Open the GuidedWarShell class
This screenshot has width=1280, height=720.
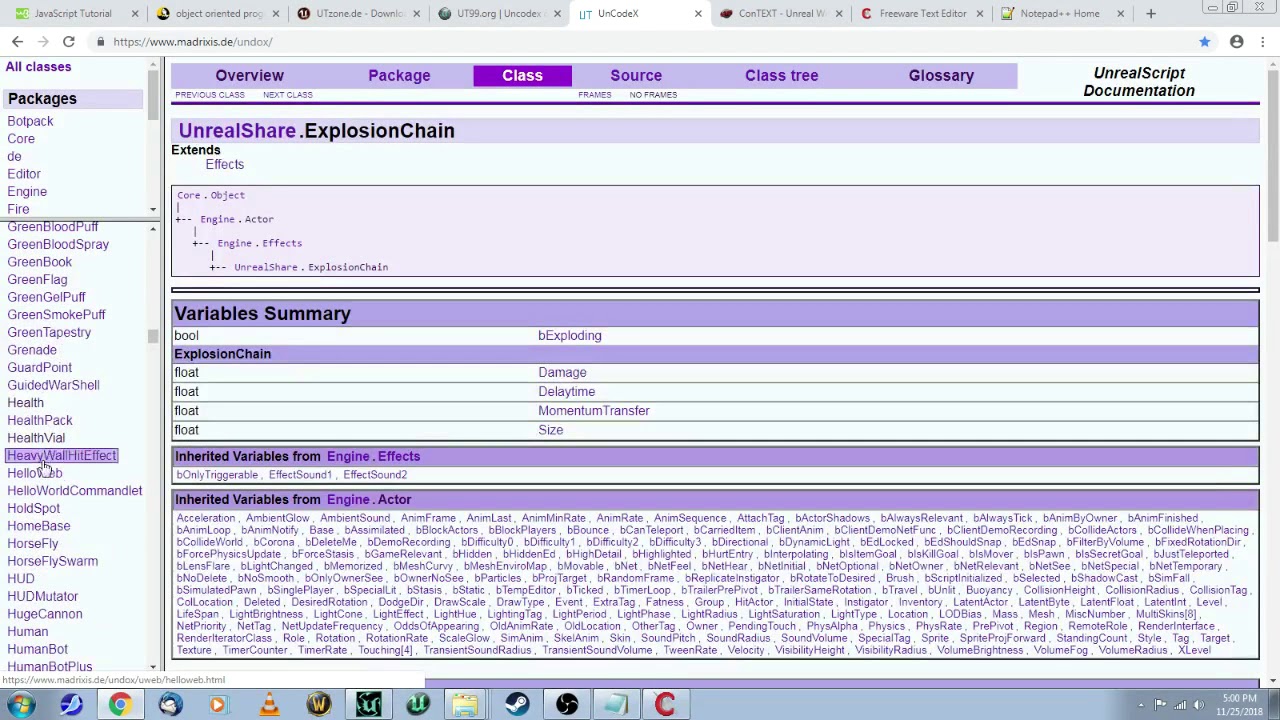[53, 386]
